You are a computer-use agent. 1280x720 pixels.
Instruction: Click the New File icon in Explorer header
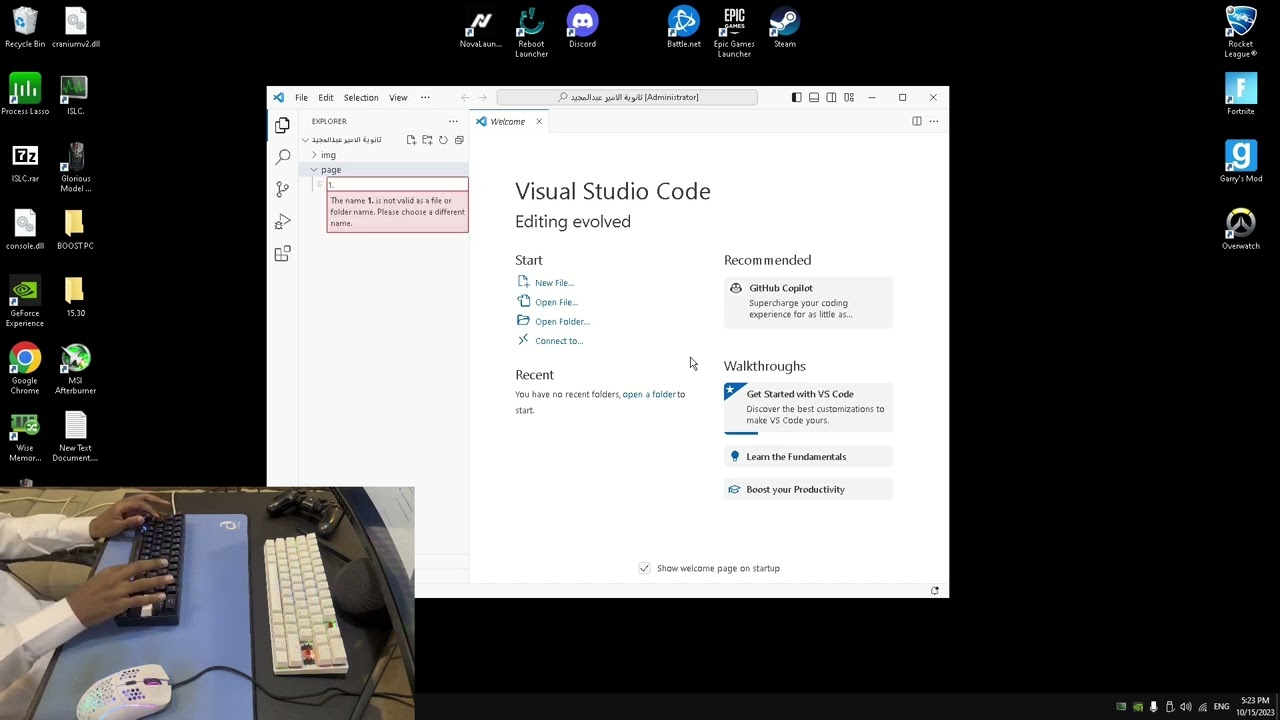(x=411, y=140)
